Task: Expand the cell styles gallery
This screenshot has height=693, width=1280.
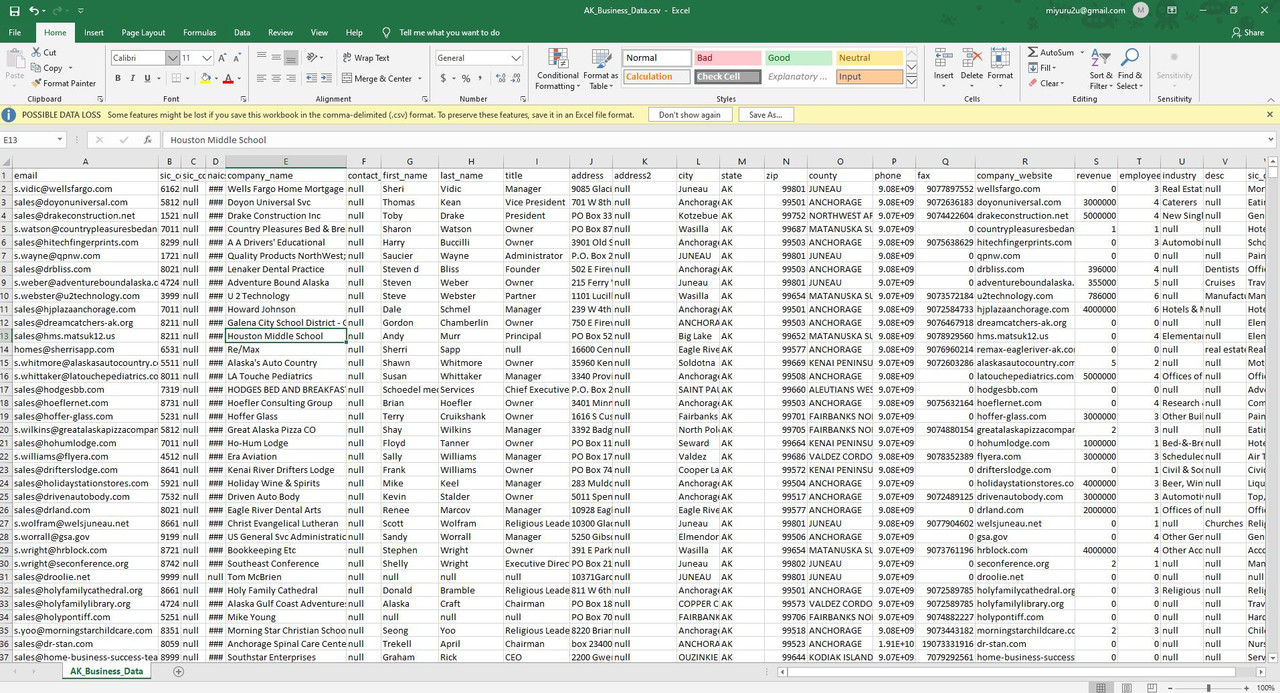Action: pyautogui.click(x=911, y=81)
